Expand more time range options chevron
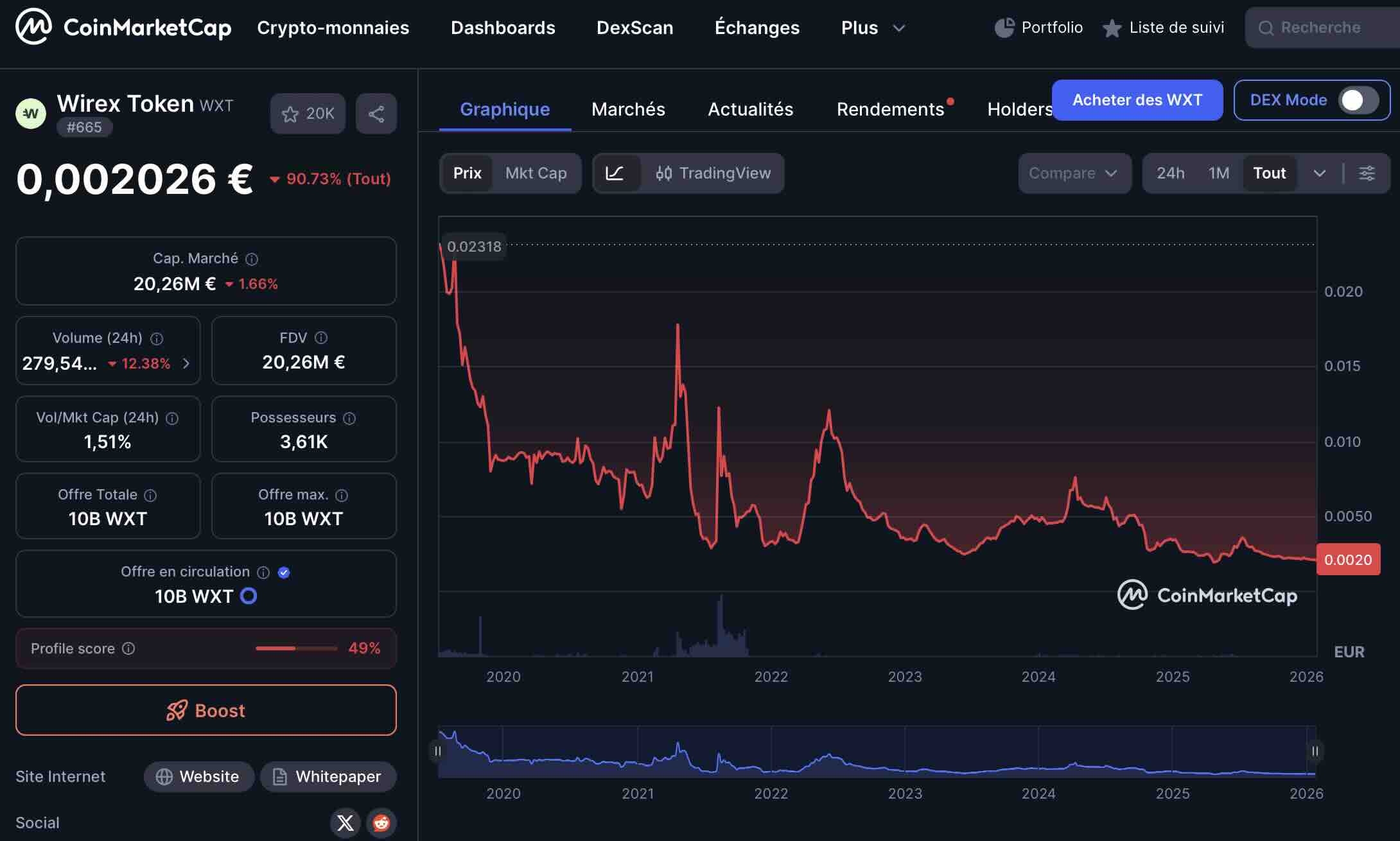Image resolution: width=1400 pixels, height=841 pixels. (x=1319, y=173)
